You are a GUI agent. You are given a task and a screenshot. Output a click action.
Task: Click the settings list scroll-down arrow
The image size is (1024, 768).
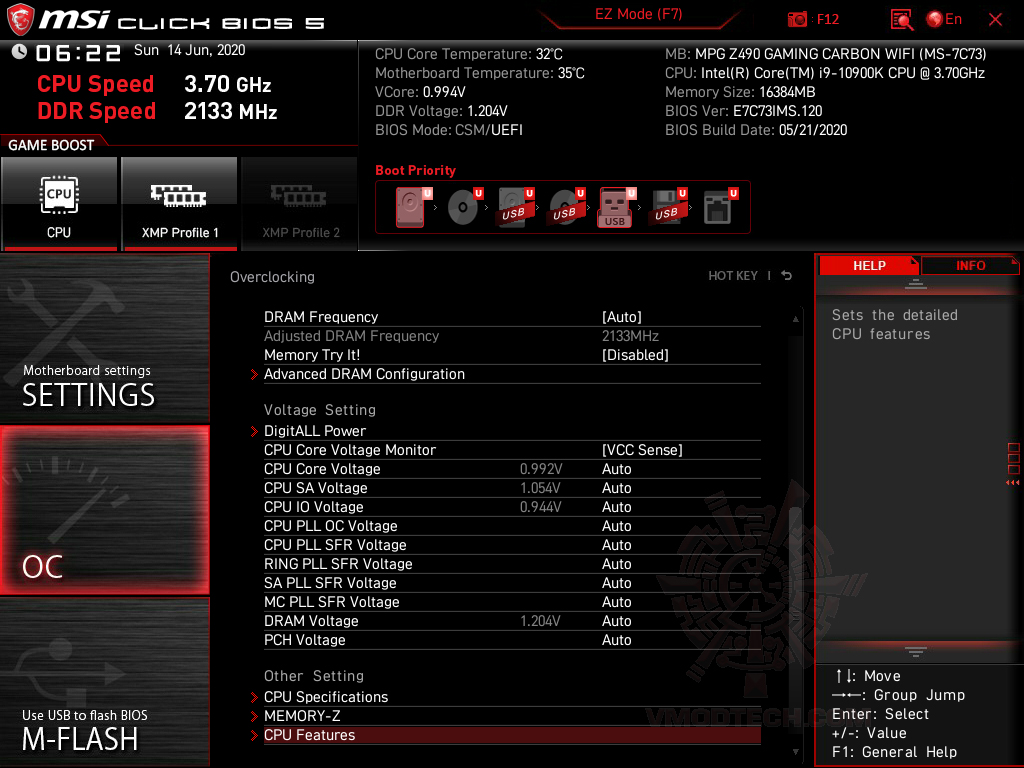click(795, 752)
